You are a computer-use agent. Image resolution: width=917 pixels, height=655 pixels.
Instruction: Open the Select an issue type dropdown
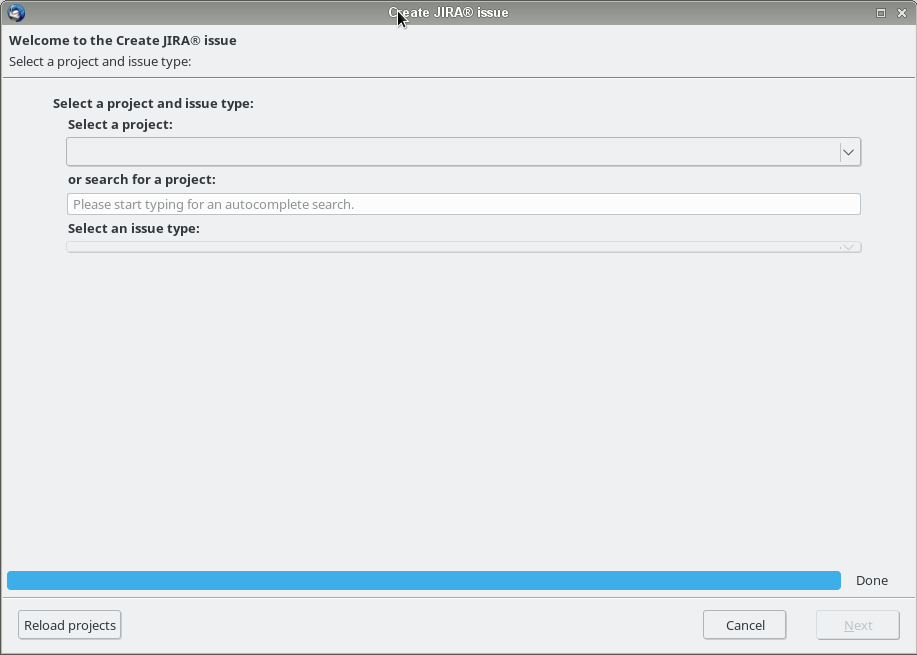(x=452, y=247)
